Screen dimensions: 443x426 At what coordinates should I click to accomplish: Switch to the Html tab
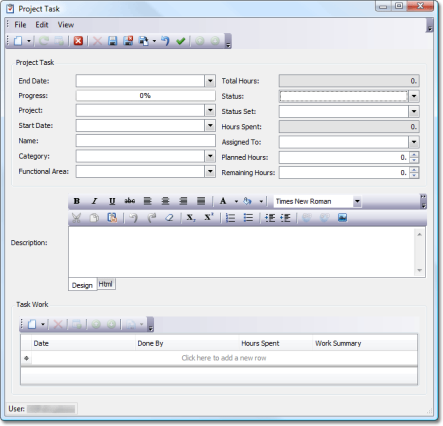coord(106,284)
